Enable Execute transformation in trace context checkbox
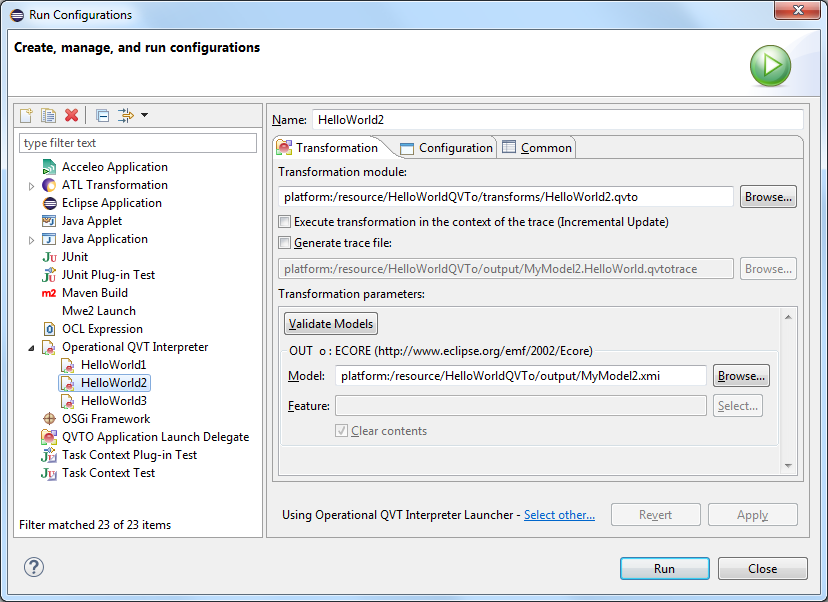Image resolution: width=828 pixels, height=602 pixels. click(x=285, y=222)
